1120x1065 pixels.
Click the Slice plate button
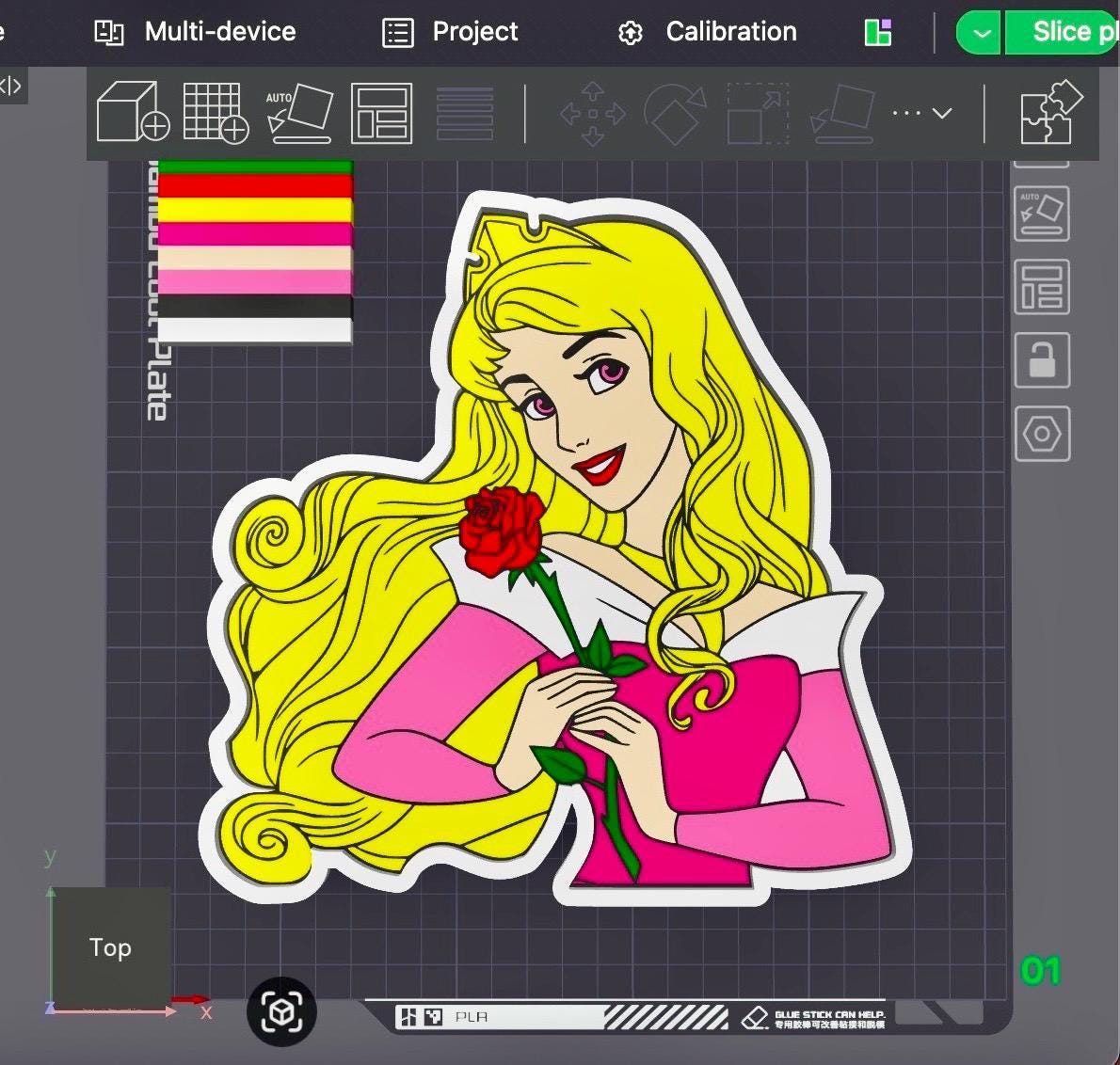[x=1063, y=33]
